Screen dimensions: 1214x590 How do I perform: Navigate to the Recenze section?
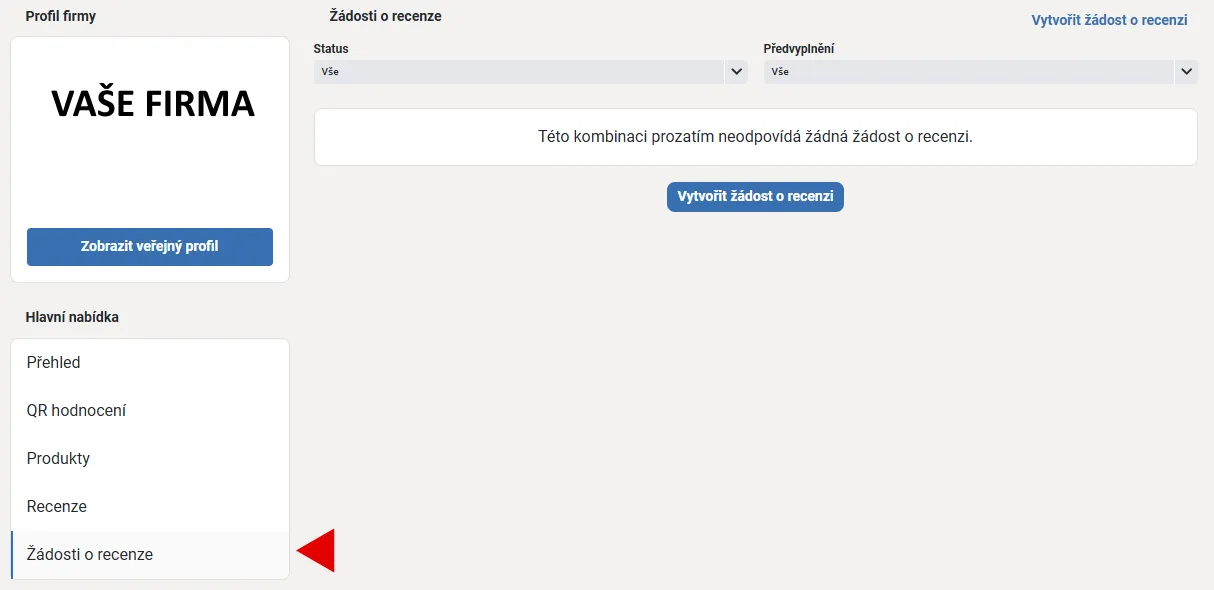(57, 507)
